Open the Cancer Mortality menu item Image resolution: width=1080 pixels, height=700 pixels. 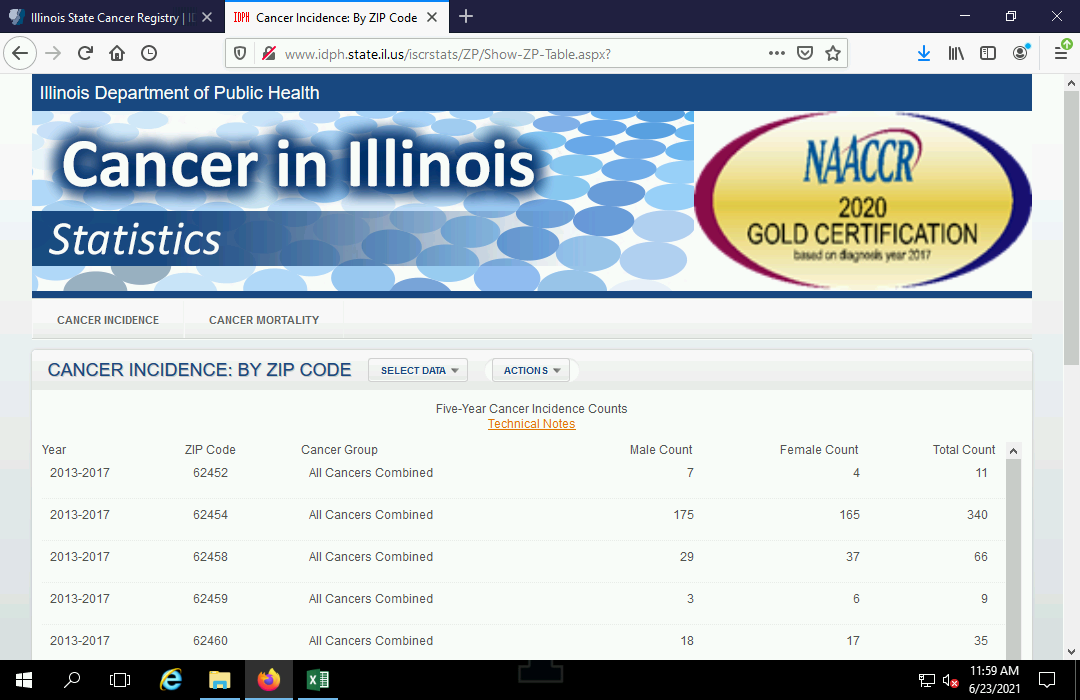point(264,320)
